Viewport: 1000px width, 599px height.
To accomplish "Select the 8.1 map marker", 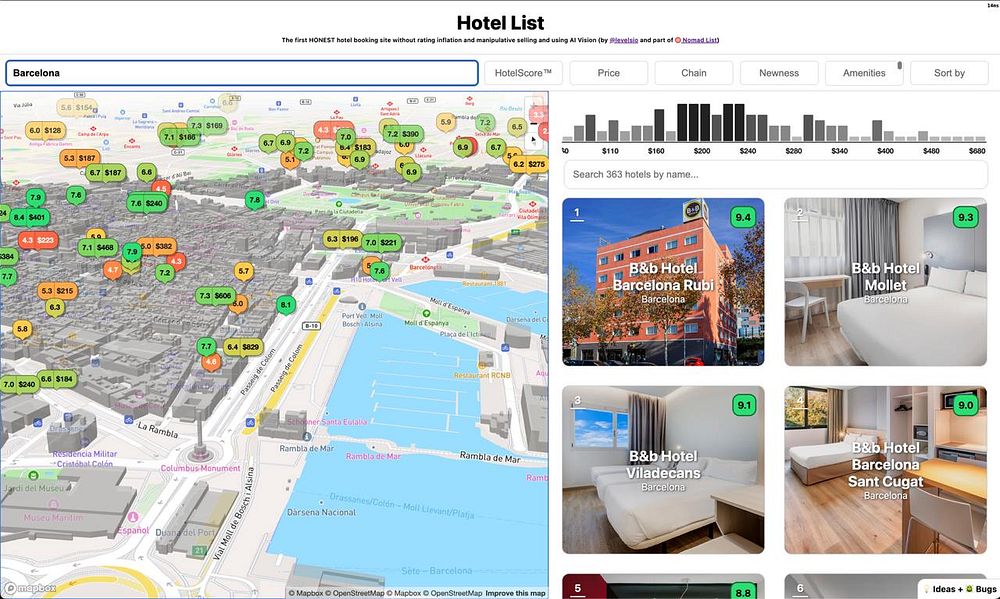I will pyautogui.click(x=286, y=305).
